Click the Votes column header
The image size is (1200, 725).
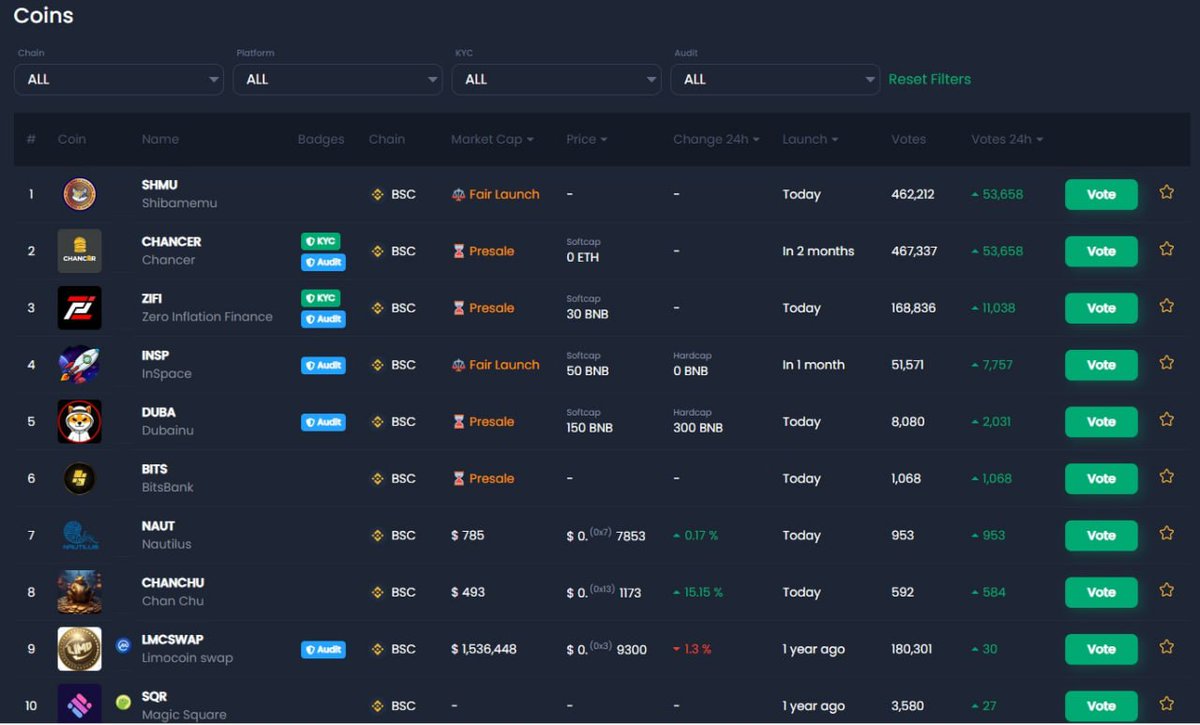click(x=909, y=139)
